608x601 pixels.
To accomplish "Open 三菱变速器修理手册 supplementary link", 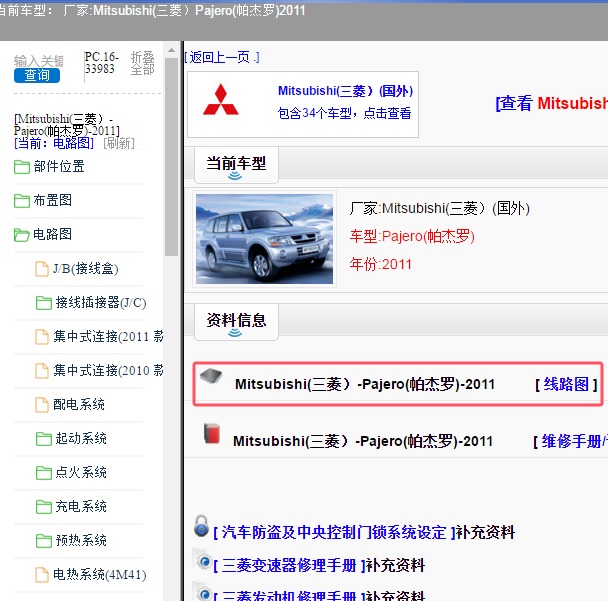I will (289, 565).
